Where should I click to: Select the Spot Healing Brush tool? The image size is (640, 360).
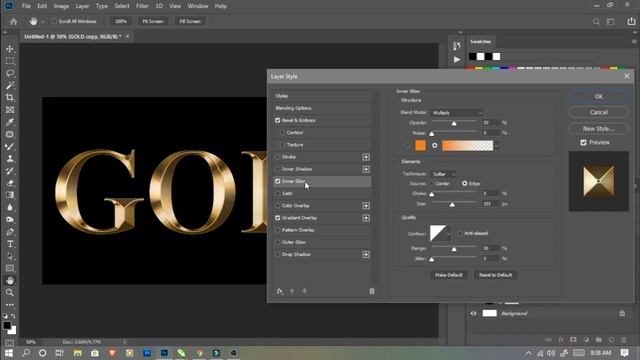[10, 134]
